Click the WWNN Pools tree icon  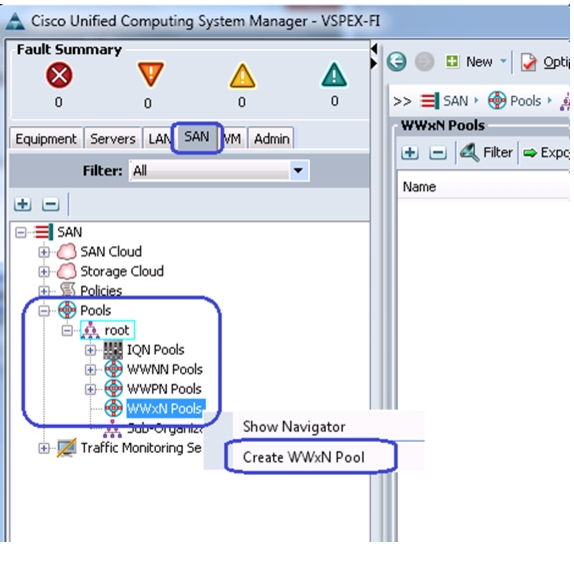coord(113,369)
